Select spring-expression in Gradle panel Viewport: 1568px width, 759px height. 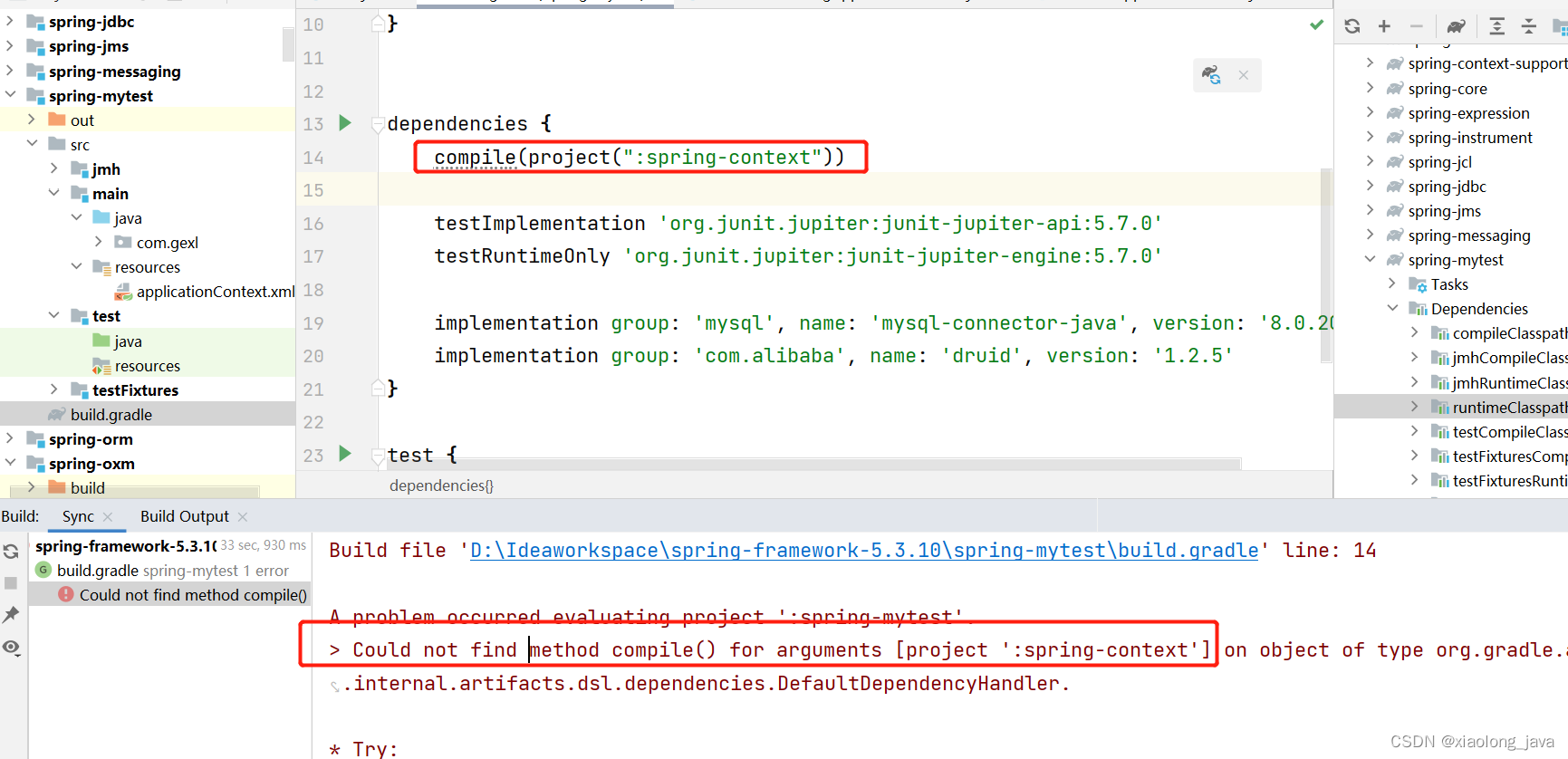[x=1468, y=113]
